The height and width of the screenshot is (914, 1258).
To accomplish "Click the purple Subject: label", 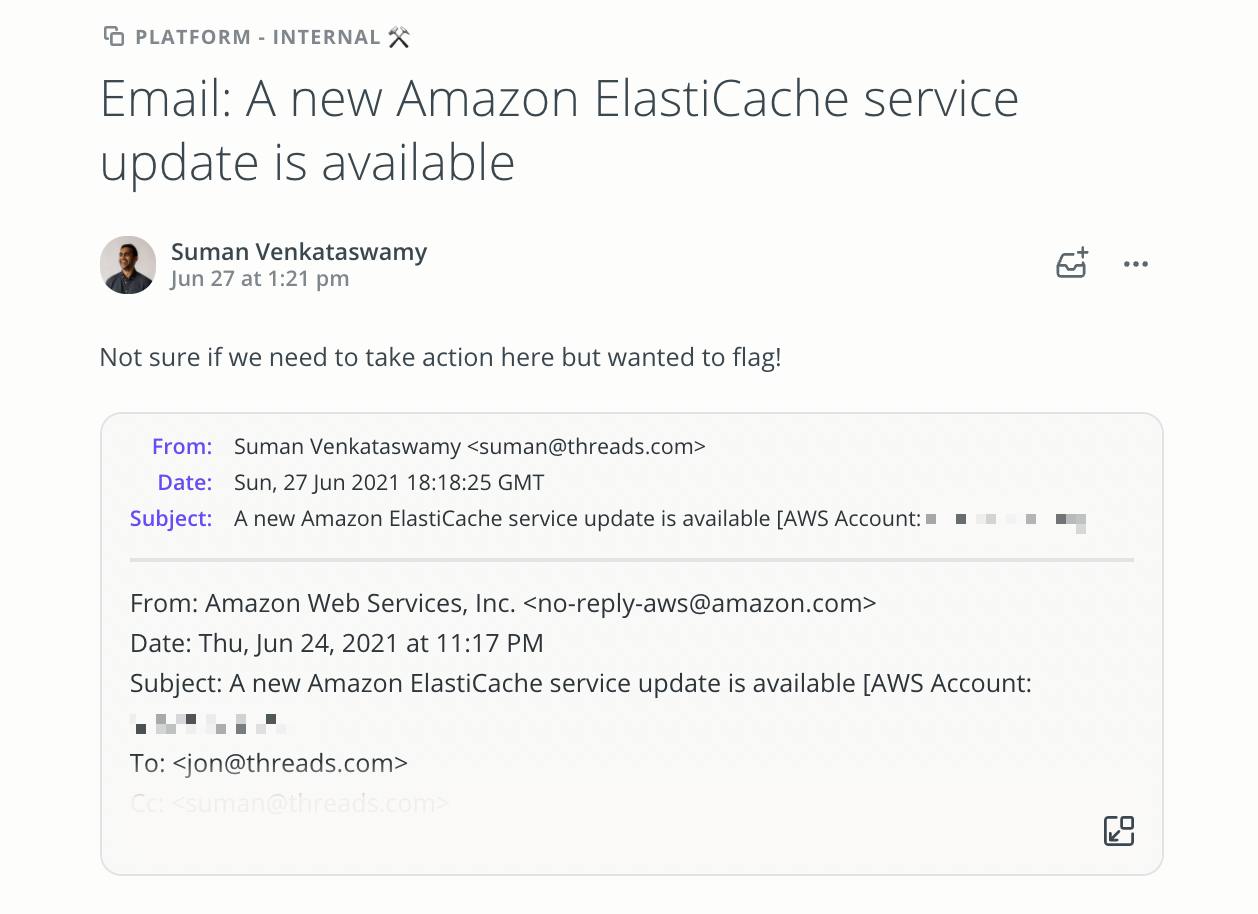I will point(171,518).
